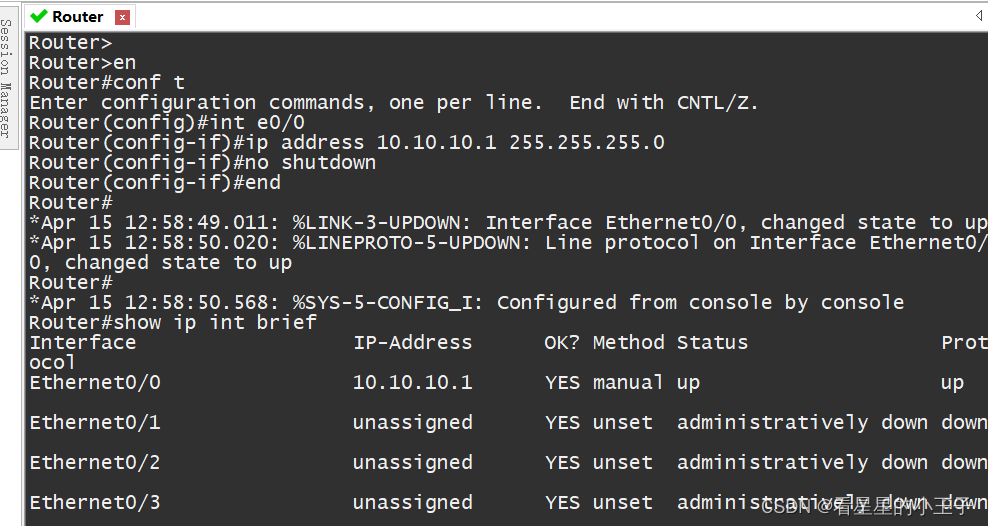Click the 'show ip int brief' command line
This screenshot has height=526, width=988.
pyautogui.click(x=173, y=323)
